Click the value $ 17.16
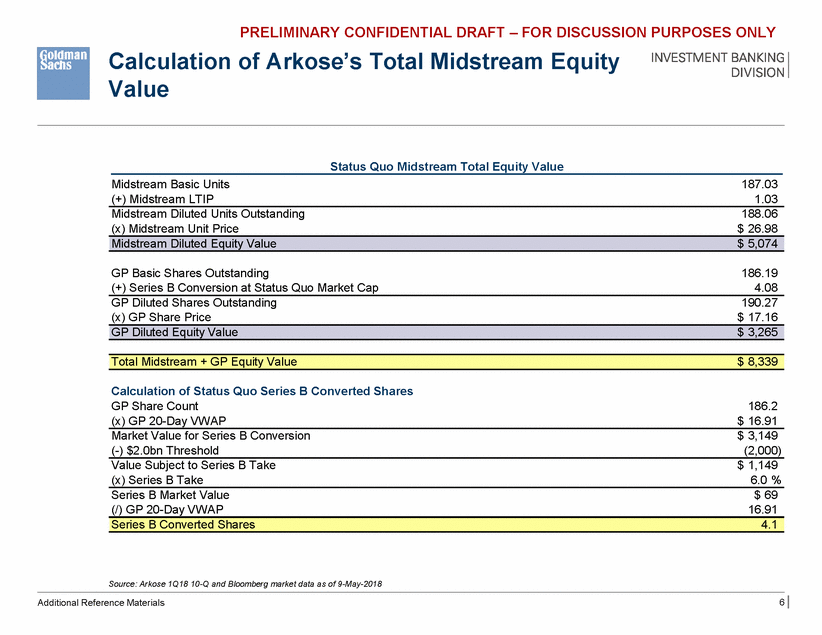The width and height of the screenshot is (822, 635). point(758,317)
